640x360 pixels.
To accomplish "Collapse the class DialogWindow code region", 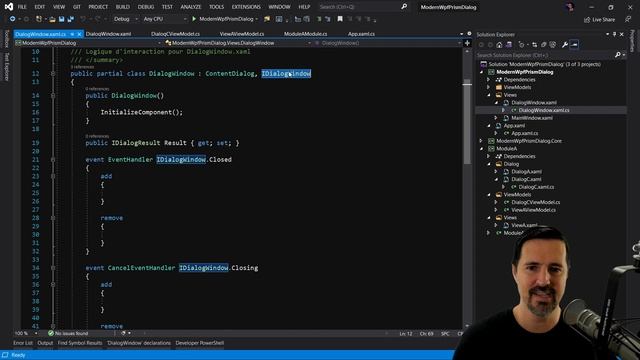I will click(53, 73).
